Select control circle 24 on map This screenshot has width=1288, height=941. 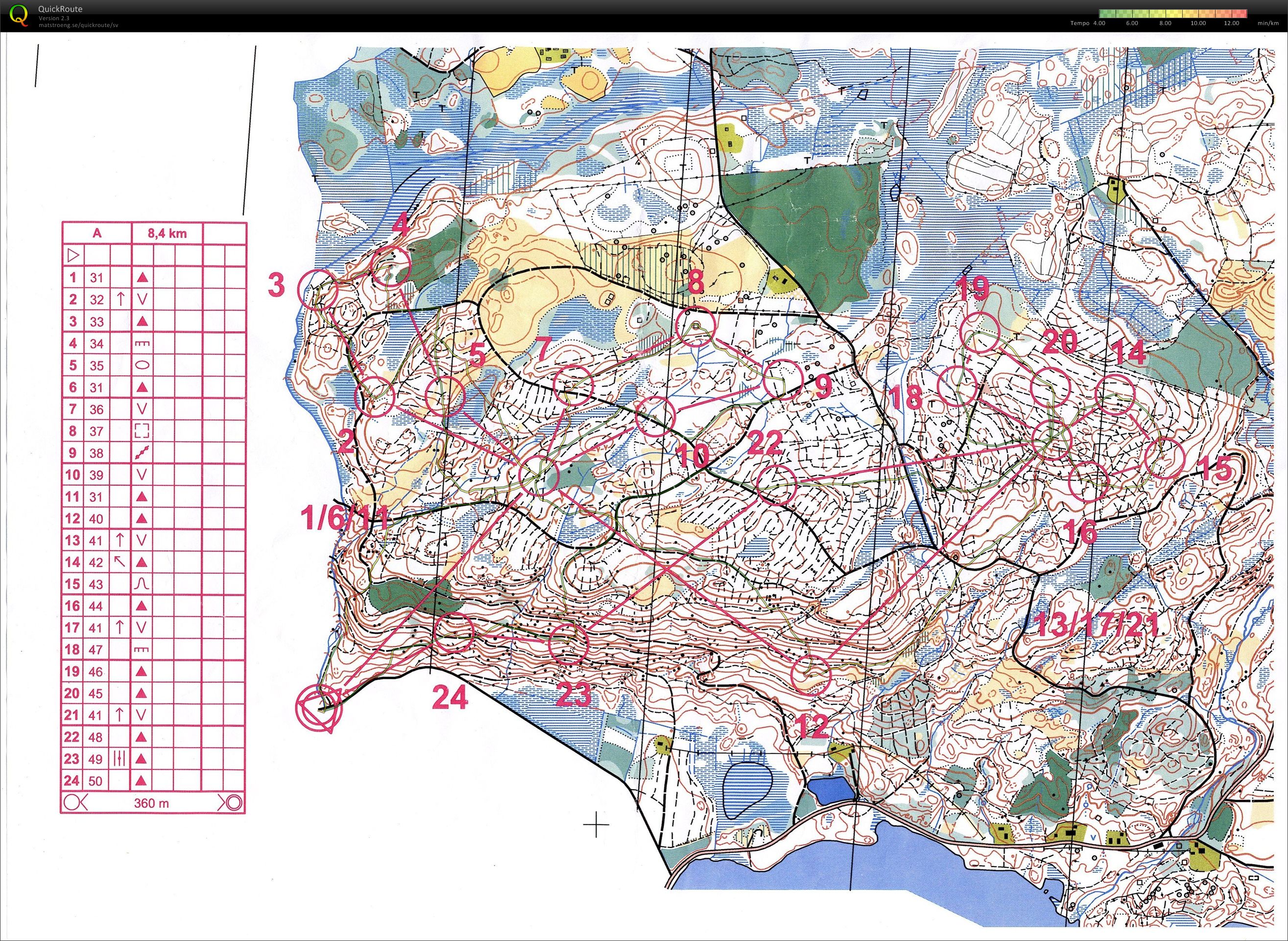pos(454,632)
